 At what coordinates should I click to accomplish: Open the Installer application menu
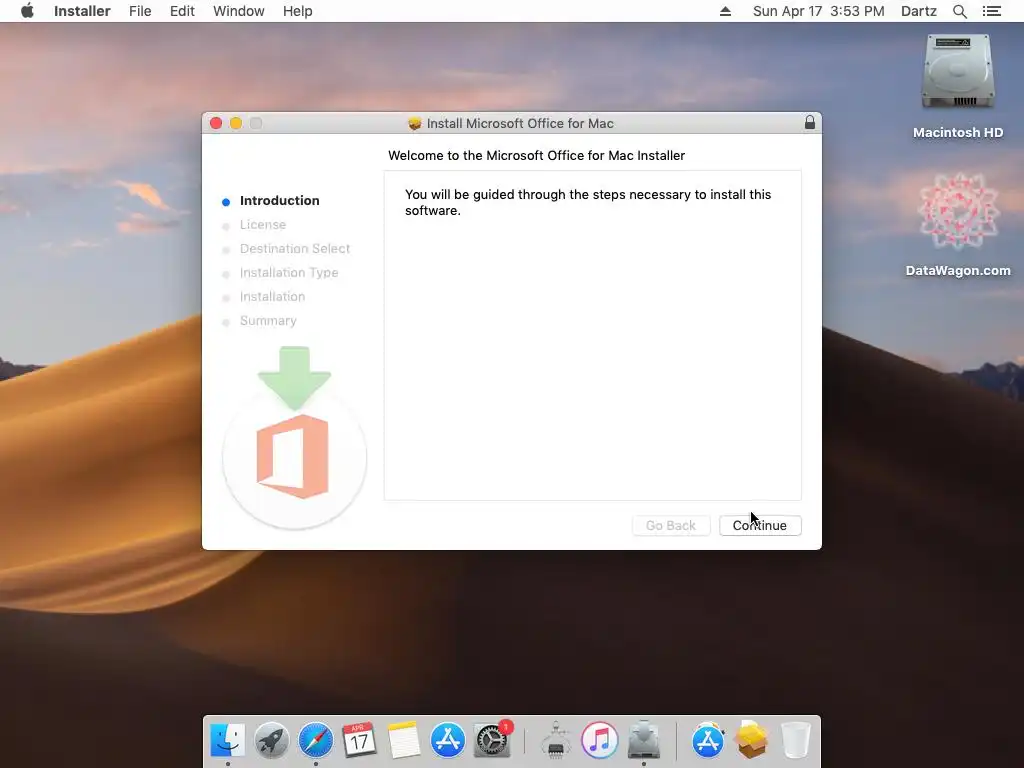click(82, 11)
